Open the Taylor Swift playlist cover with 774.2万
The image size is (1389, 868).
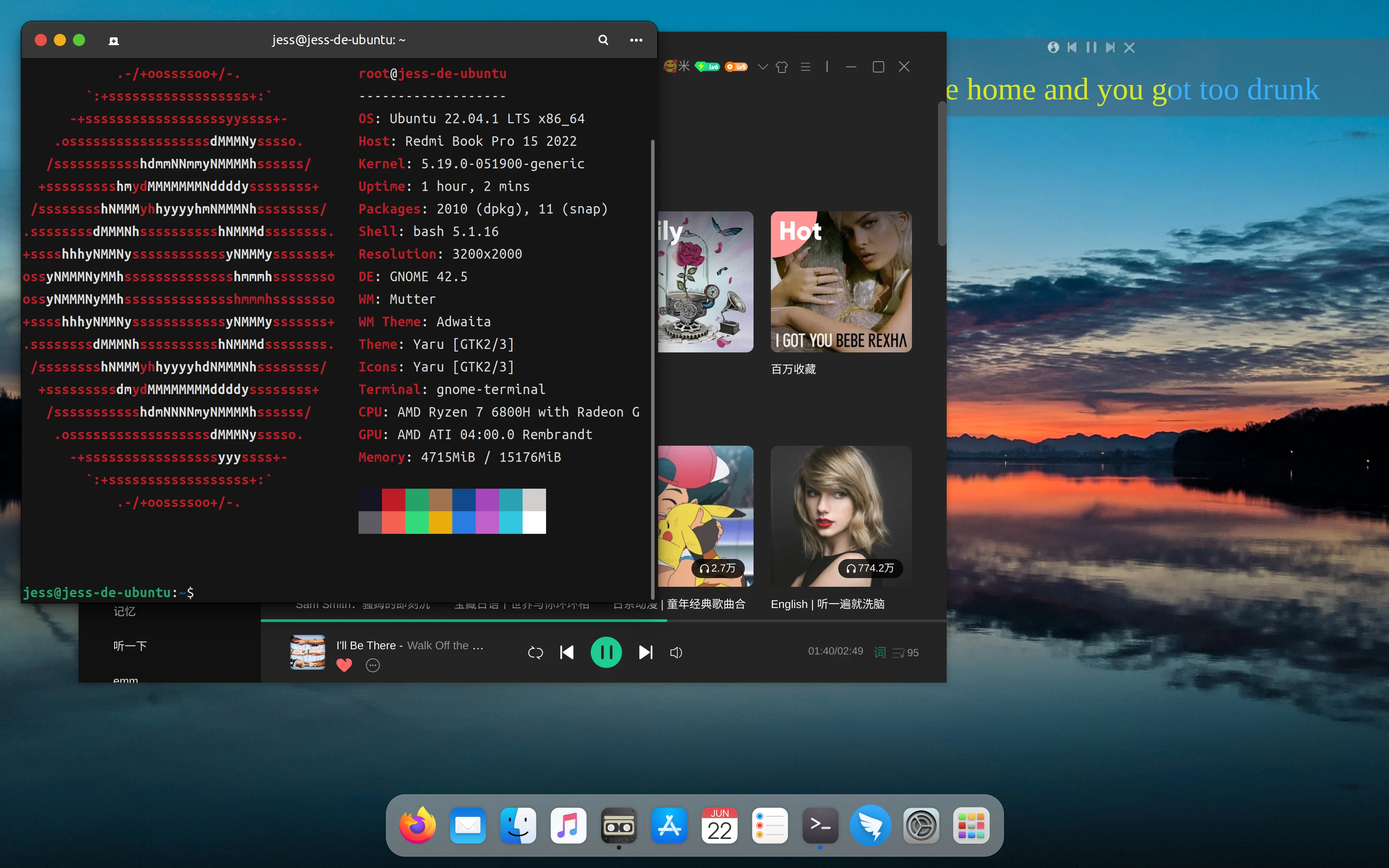tap(841, 516)
